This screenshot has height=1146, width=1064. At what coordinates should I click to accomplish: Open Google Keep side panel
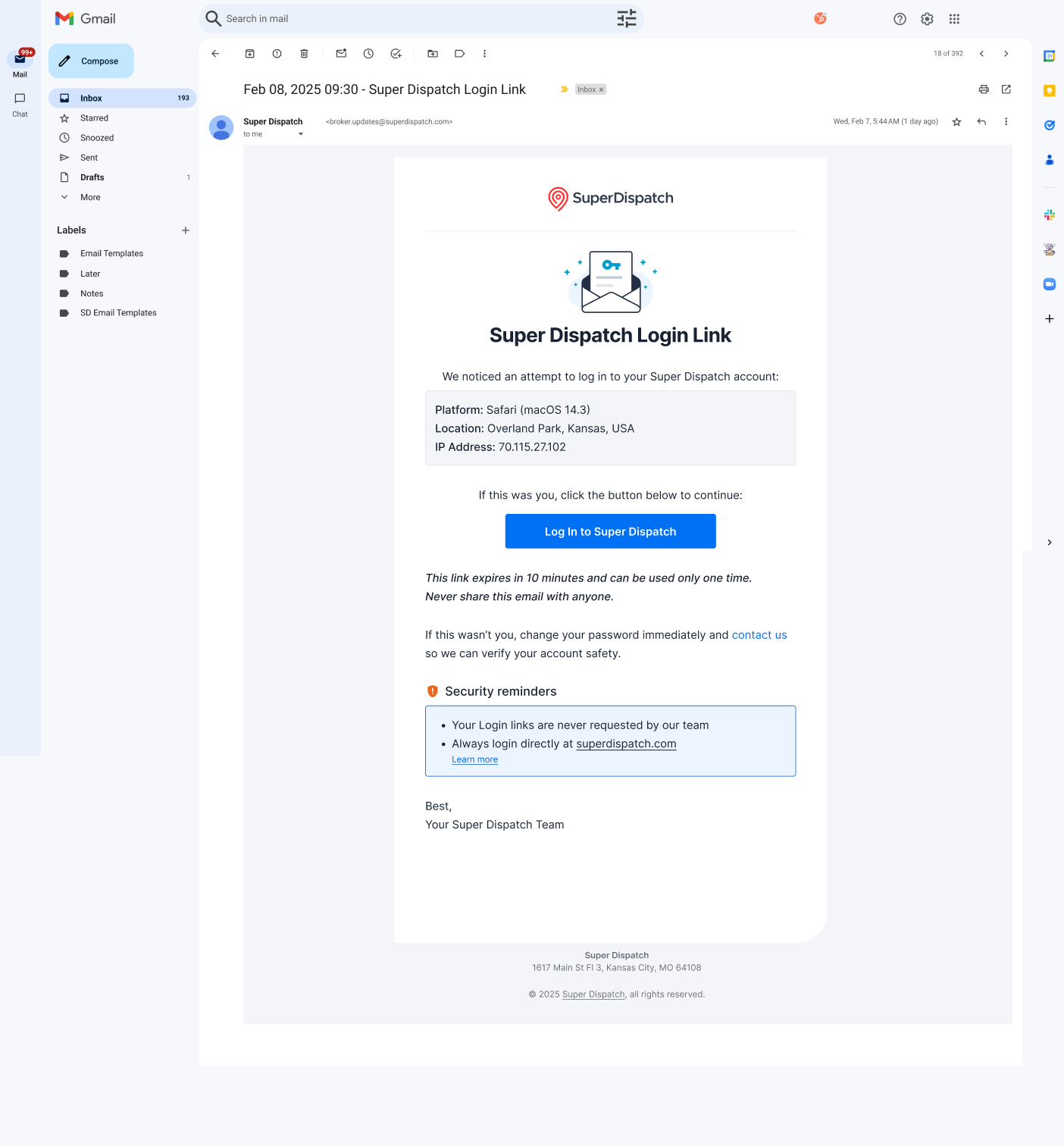pos(1050,91)
